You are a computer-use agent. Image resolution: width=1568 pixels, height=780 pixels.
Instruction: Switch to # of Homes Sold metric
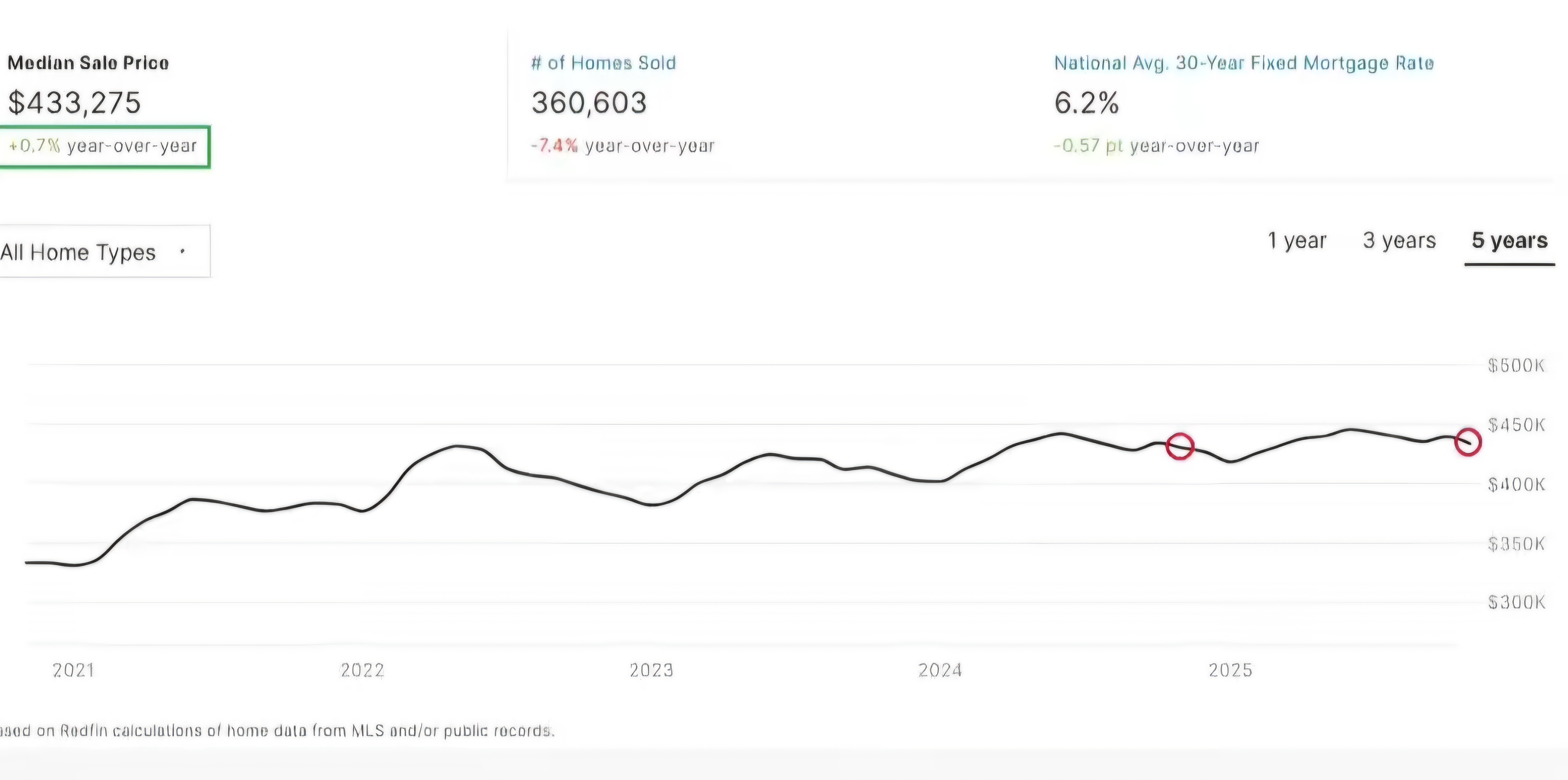point(603,63)
